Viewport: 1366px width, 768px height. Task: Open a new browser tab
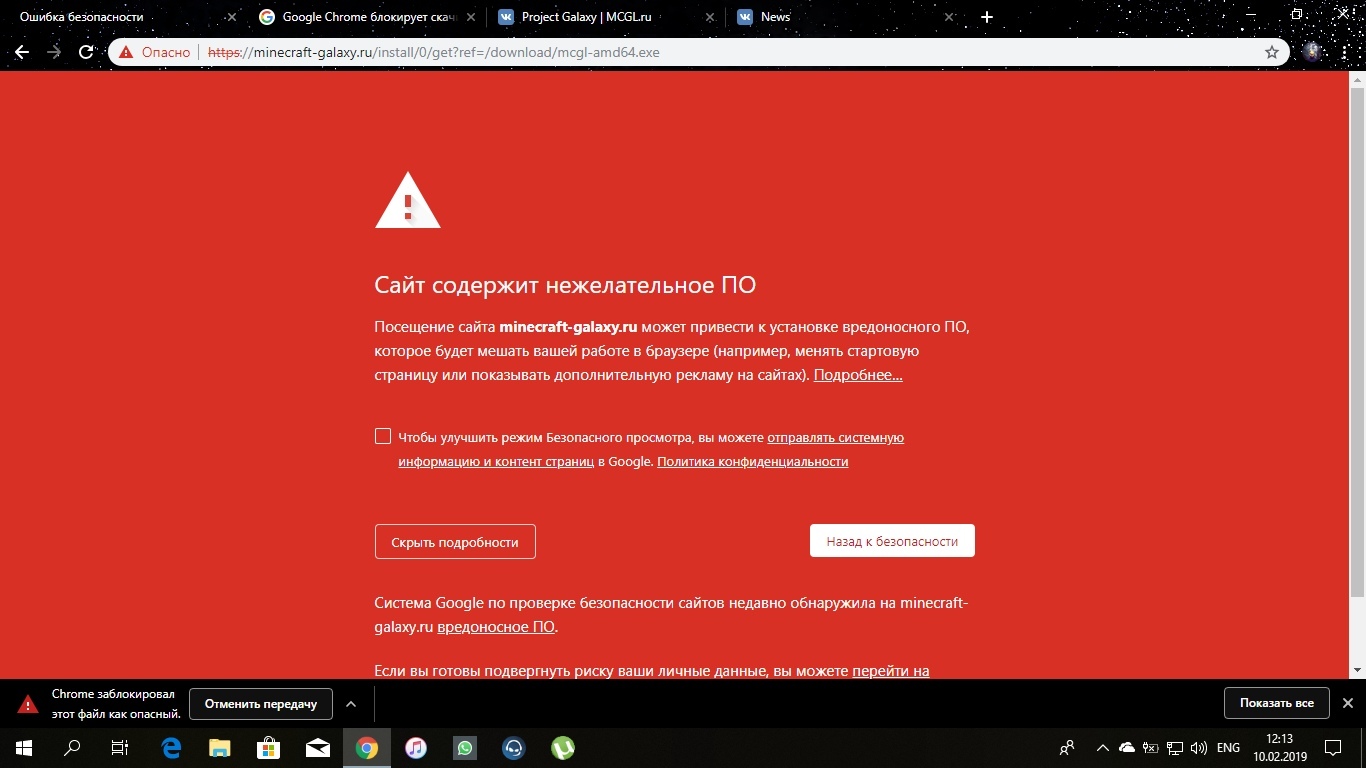click(987, 17)
